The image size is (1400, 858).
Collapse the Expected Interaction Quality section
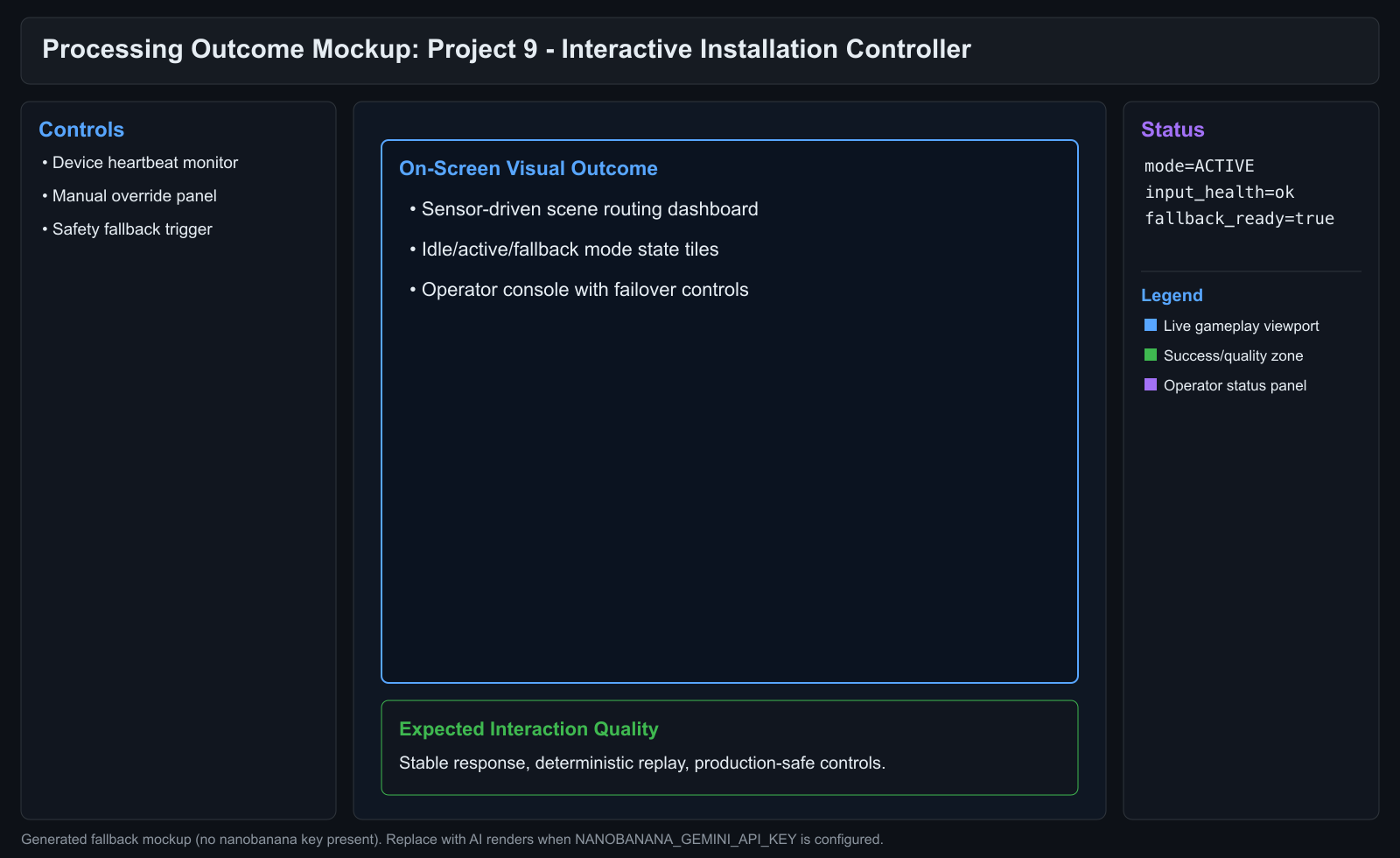(528, 728)
